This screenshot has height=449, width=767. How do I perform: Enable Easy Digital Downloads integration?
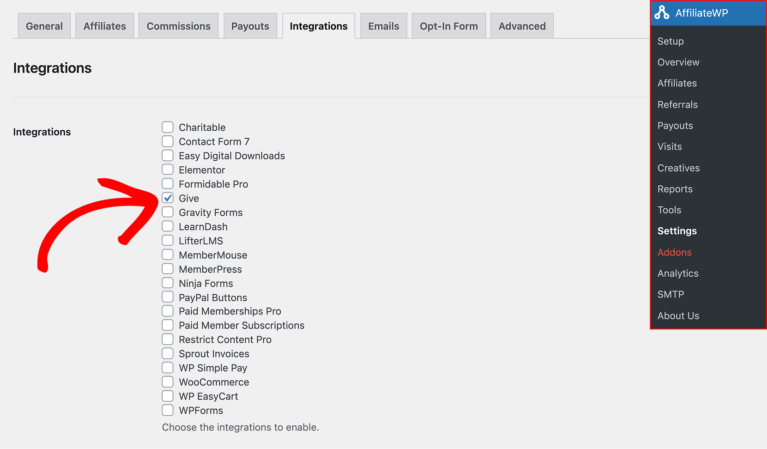[x=168, y=156]
